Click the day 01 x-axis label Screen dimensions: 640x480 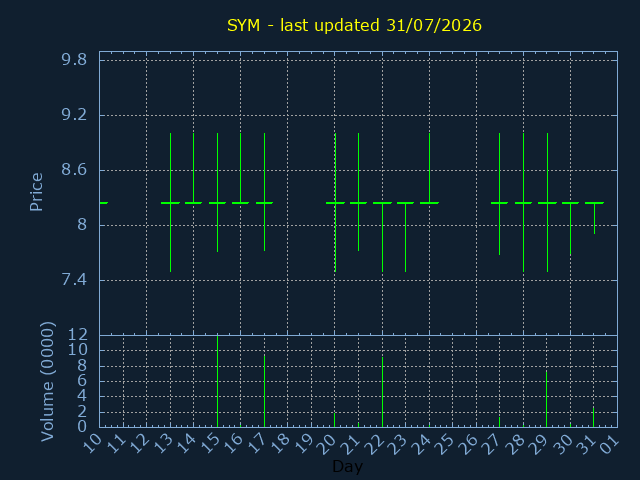coord(611,443)
